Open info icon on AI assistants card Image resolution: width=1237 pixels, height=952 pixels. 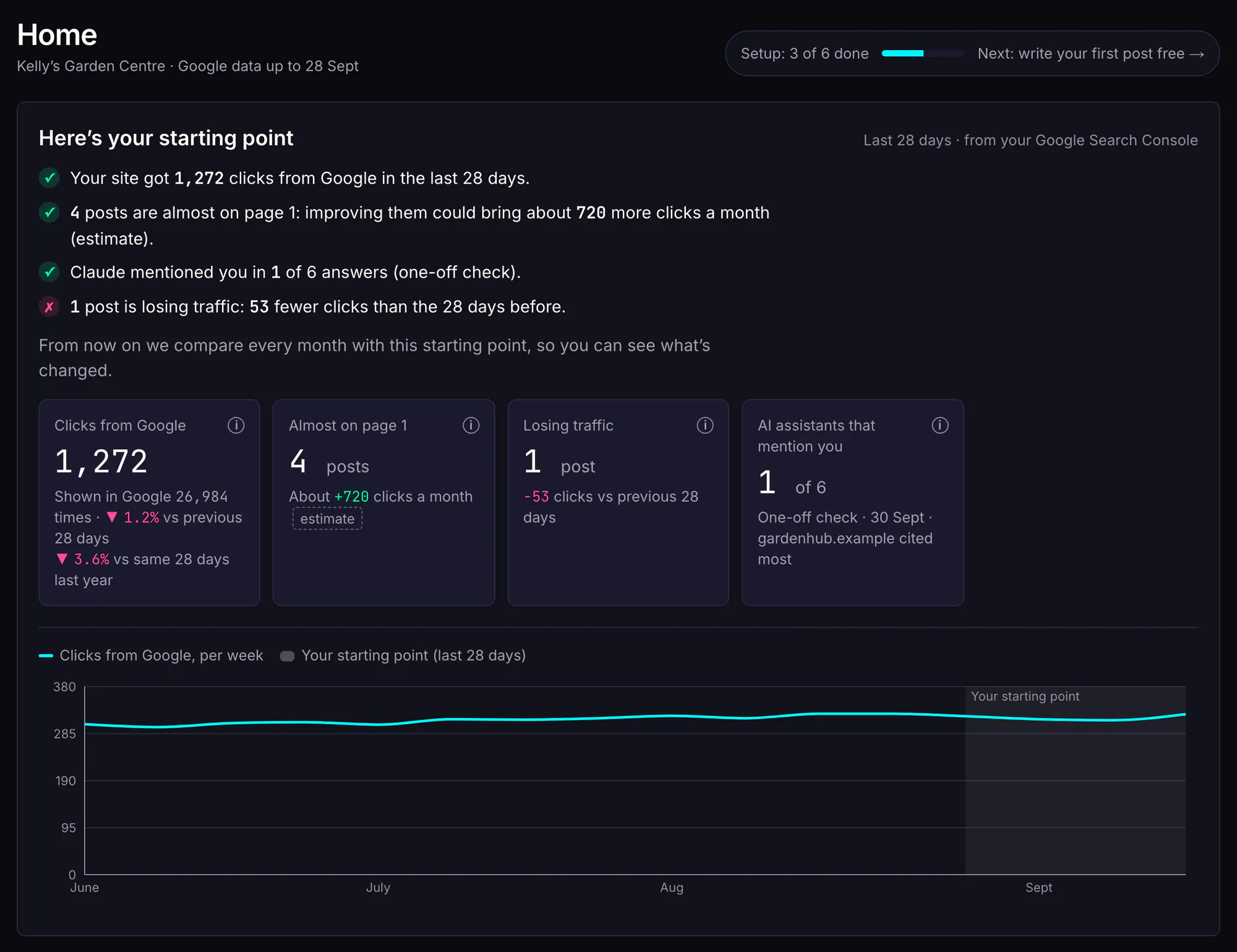tap(940, 425)
